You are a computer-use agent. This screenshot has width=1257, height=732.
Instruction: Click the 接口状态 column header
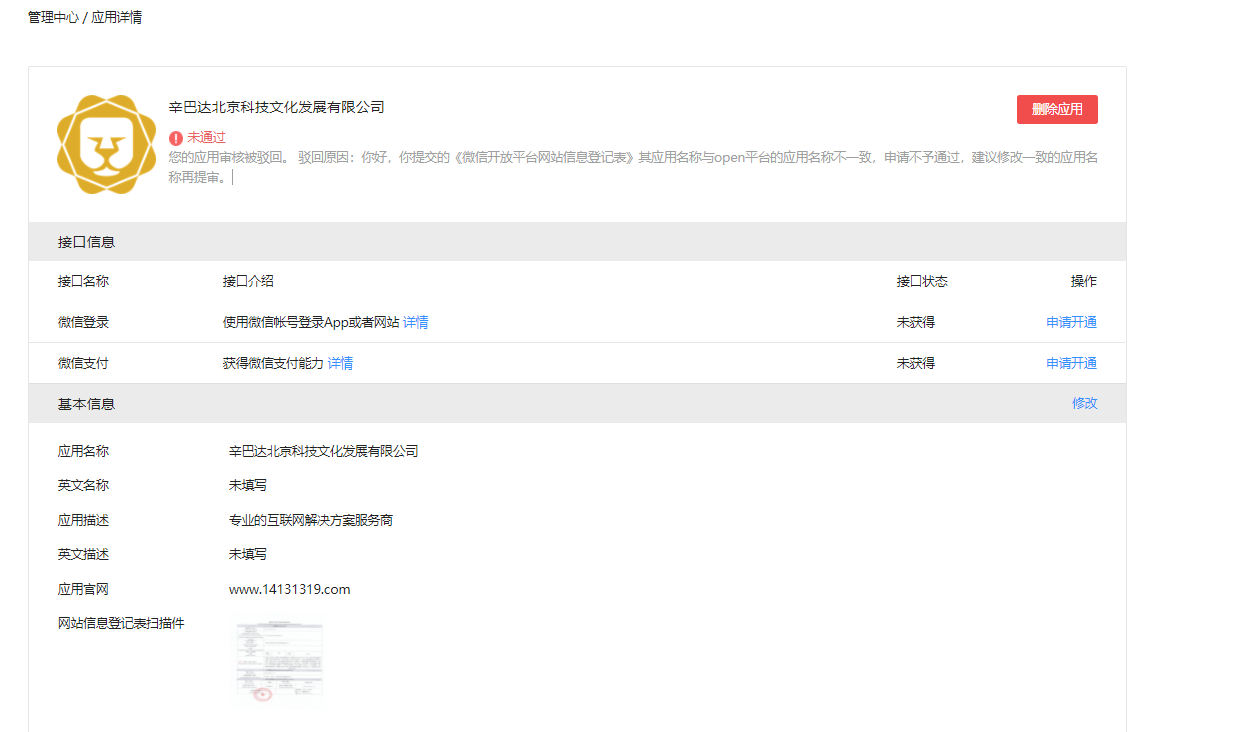pos(922,281)
